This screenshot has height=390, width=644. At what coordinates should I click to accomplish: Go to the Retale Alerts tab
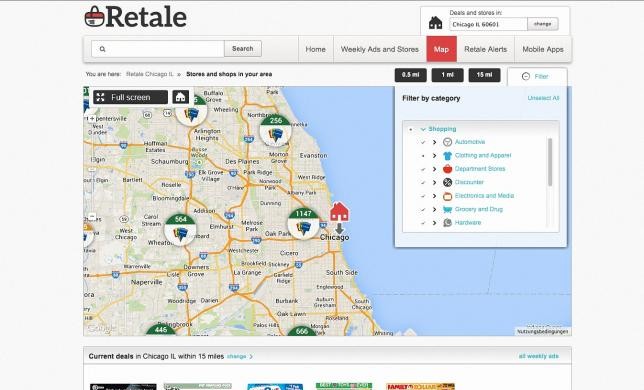(485, 49)
